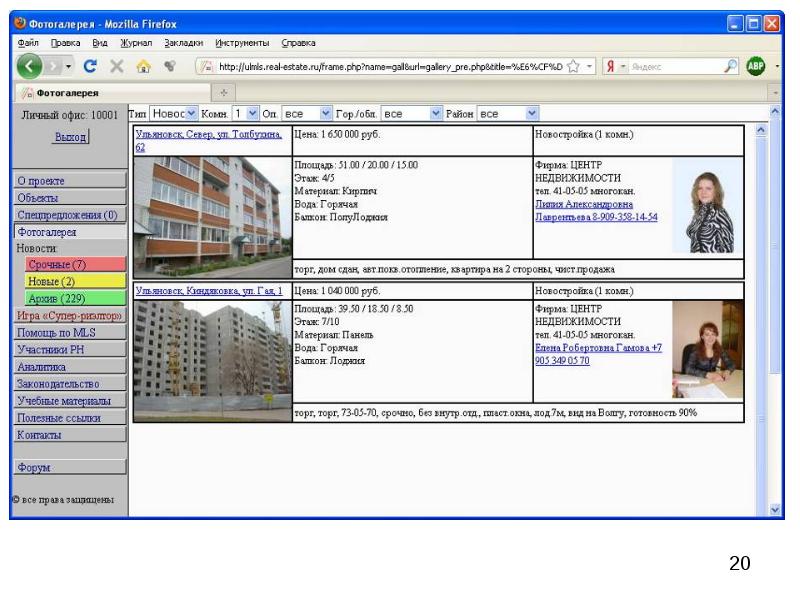Image resolution: width=800 pixels, height=600 pixels.
Task: Expand the Комн. room count dropdown
Action: point(245,114)
